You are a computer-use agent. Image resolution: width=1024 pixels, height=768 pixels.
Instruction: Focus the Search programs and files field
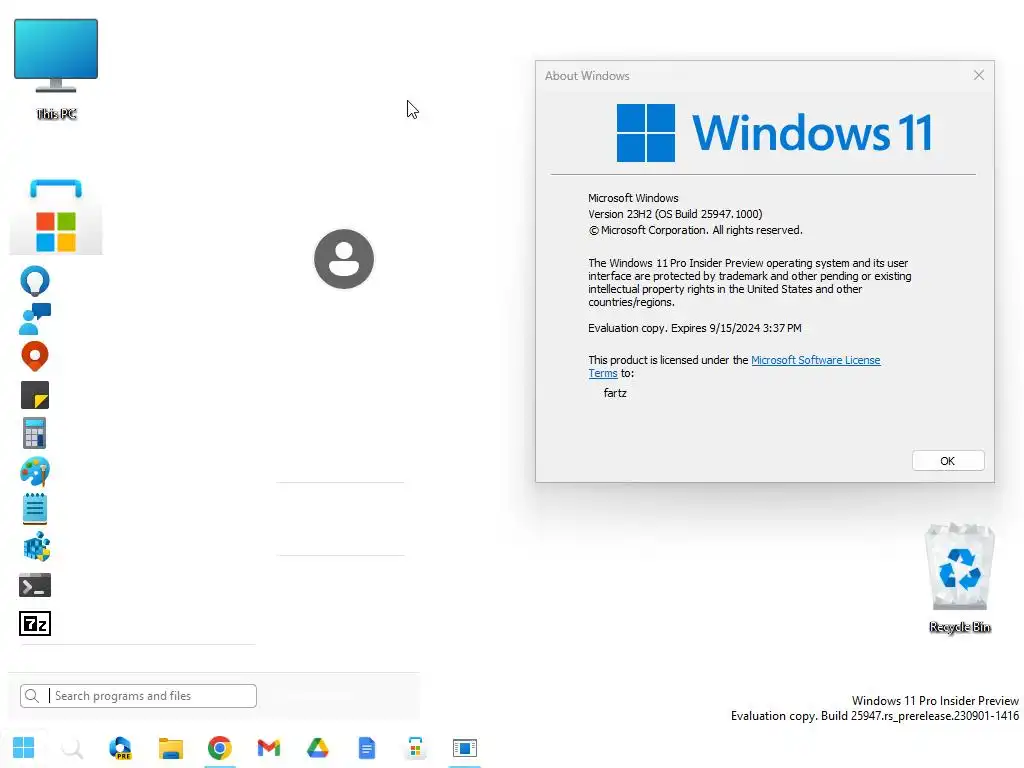[138, 696]
